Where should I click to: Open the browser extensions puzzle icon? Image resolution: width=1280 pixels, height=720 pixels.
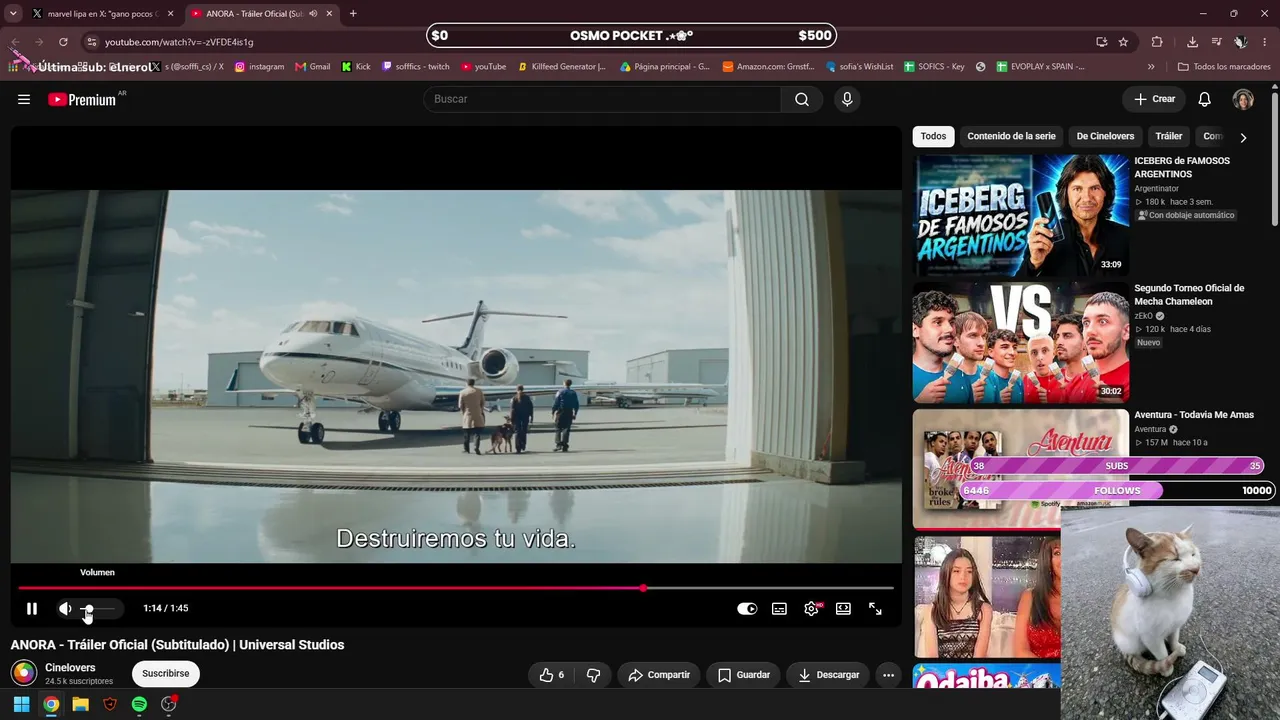coord(1157,42)
